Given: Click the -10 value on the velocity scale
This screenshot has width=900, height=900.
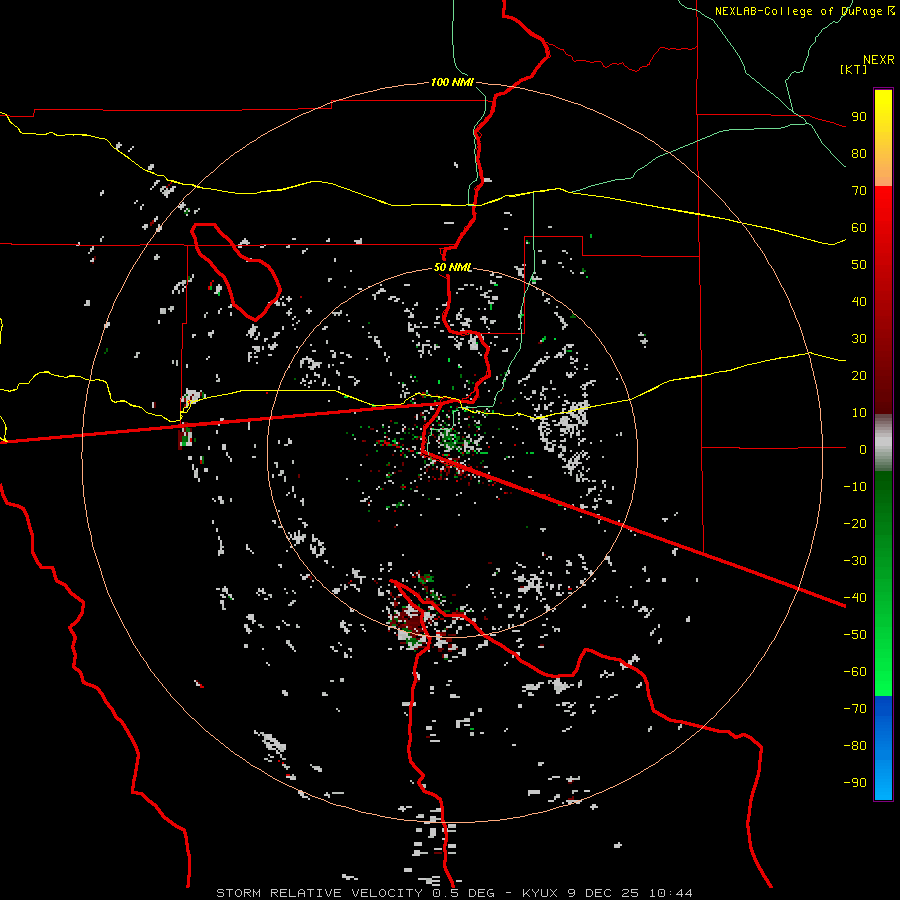Looking at the screenshot, I should 855,487.
